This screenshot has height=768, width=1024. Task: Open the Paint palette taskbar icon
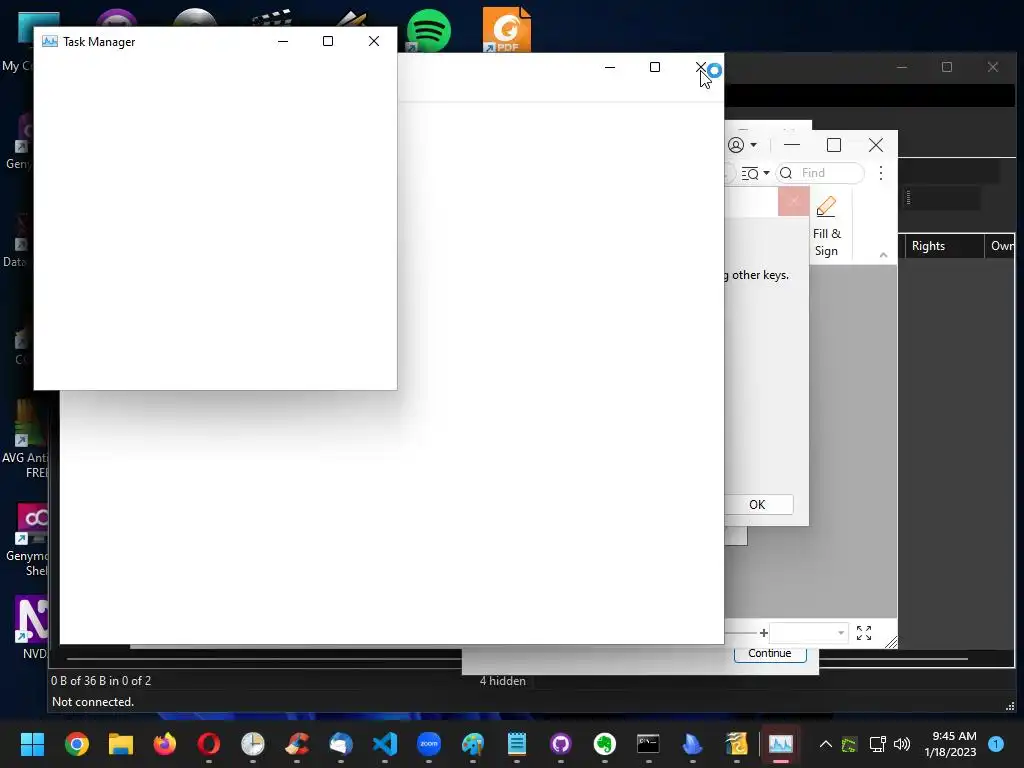pos(473,744)
